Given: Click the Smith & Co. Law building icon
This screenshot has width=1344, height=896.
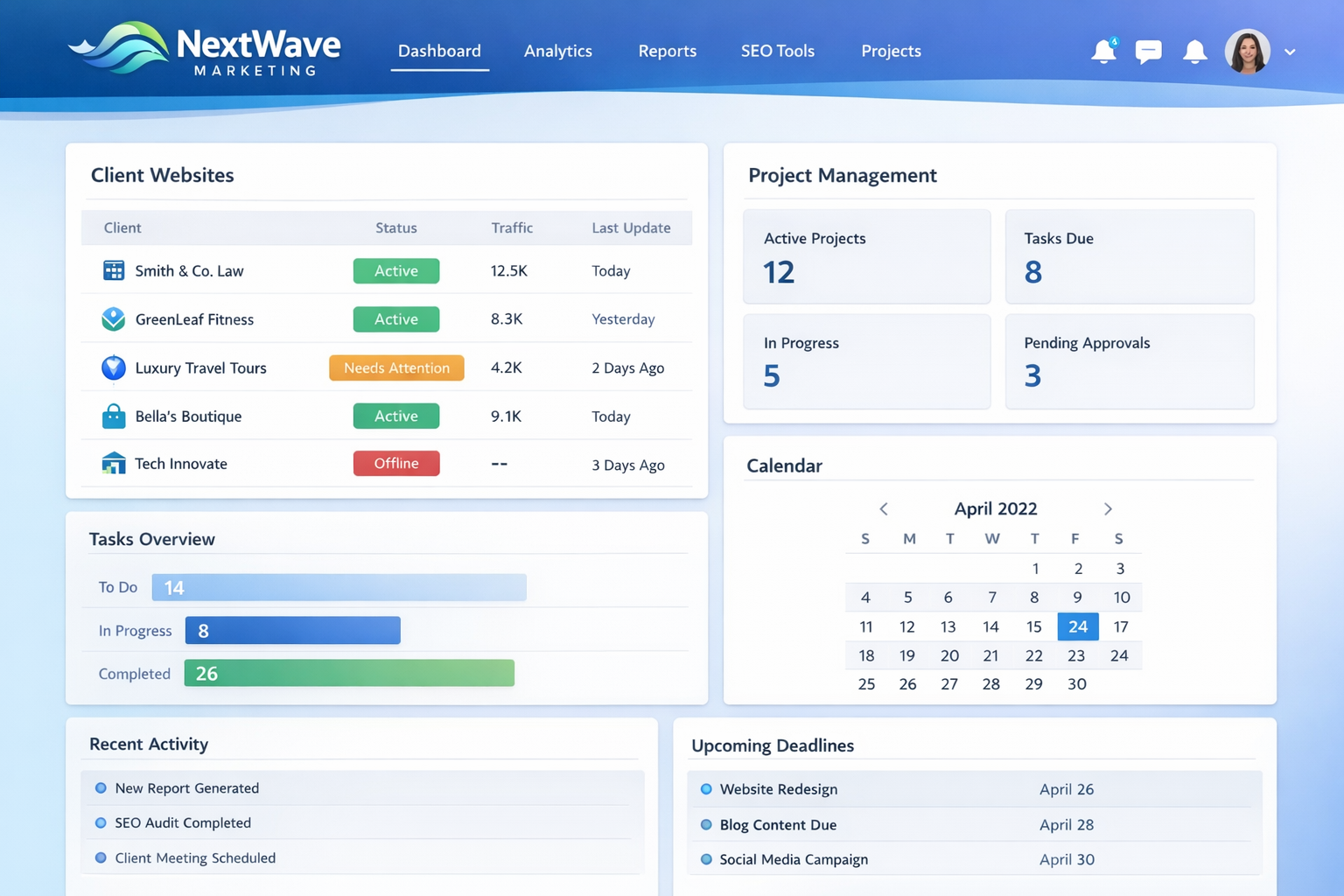Looking at the screenshot, I should pos(114,270).
